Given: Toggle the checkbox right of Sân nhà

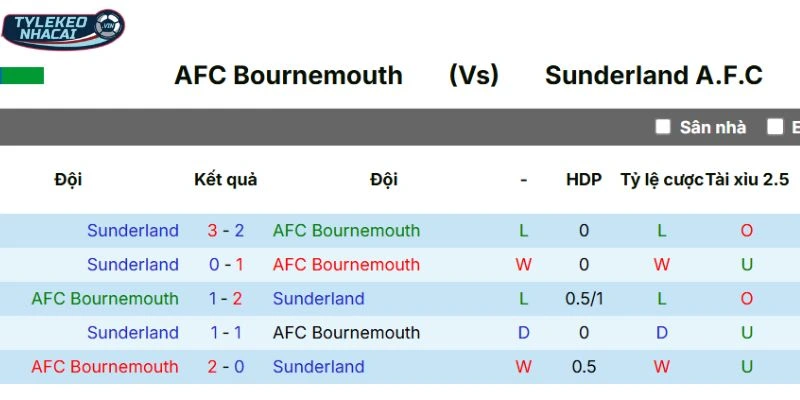Looking at the screenshot, I should click(x=775, y=126).
